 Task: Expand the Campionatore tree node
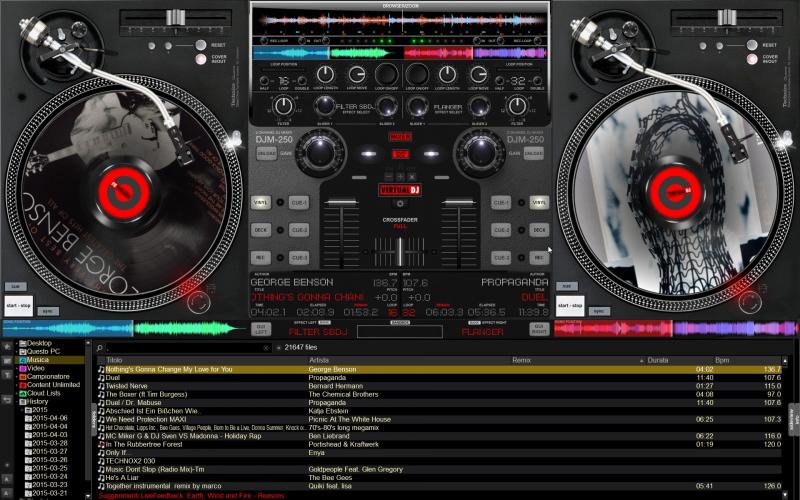click(16, 377)
